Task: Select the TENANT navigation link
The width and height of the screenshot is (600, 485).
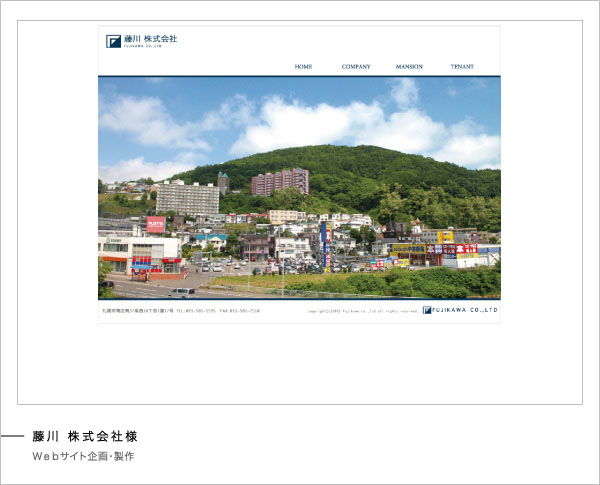Action: tap(462, 67)
